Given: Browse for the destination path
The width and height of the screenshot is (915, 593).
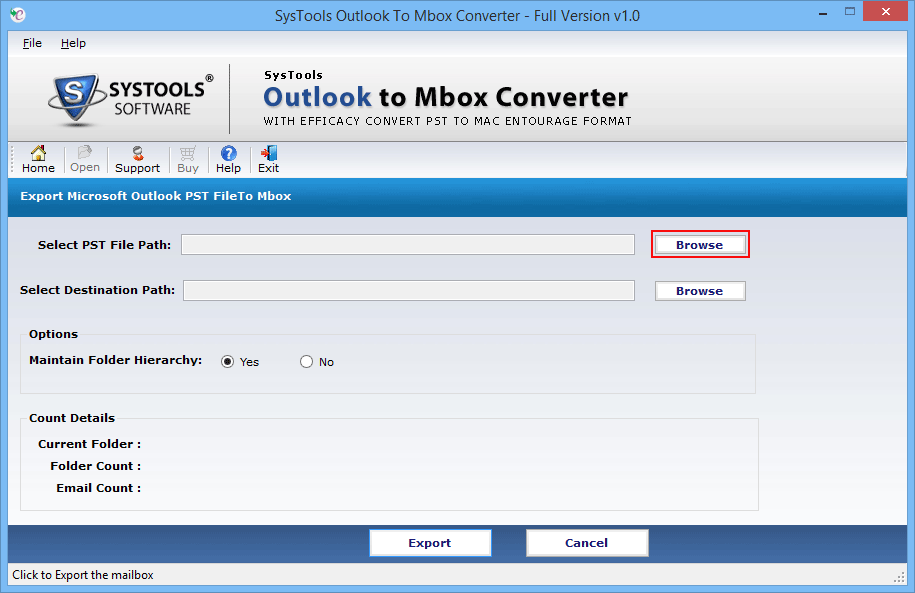Looking at the screenshot, I should pyautogui.click(x=699, y=290).
